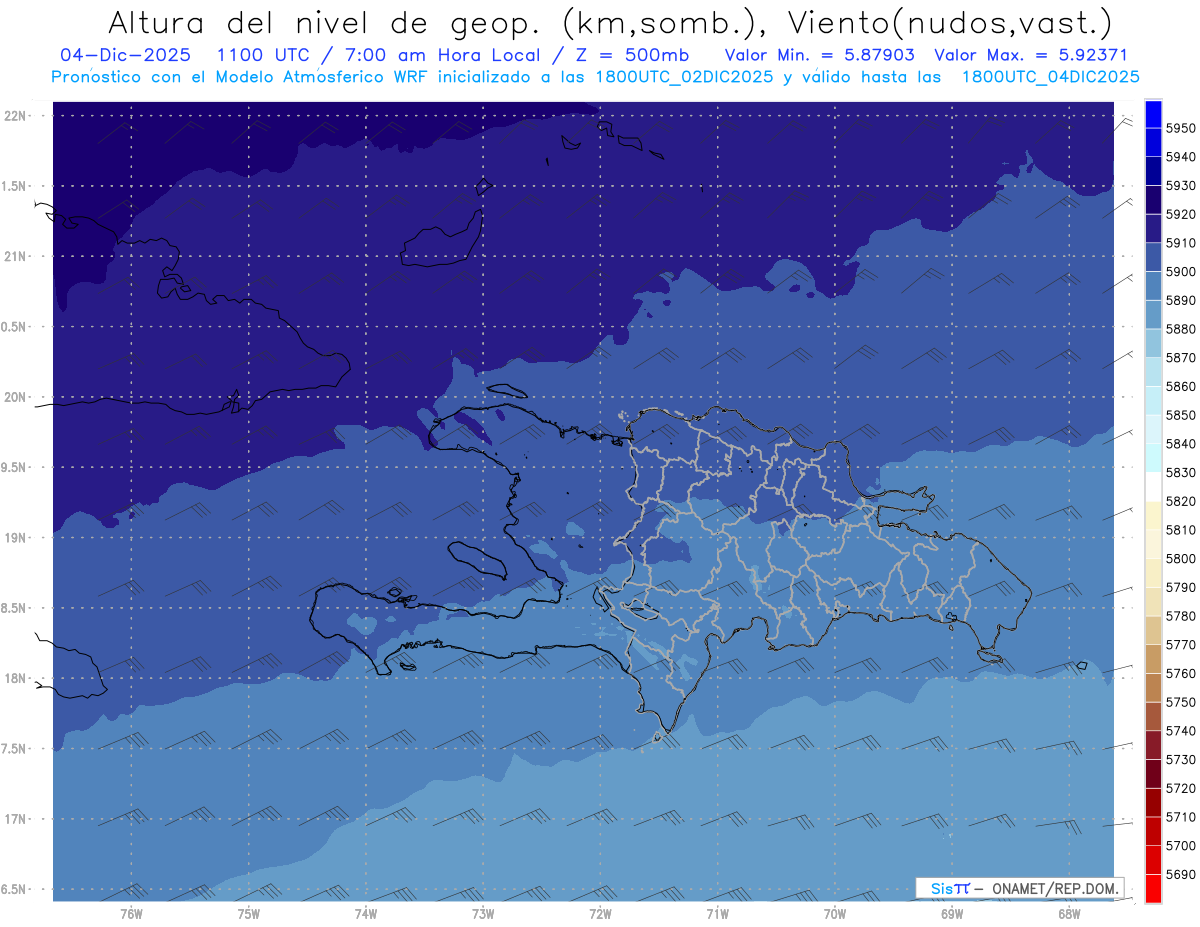
Task: Pick the swatch between 5920 and 5910
Action: coord(1153,229)
